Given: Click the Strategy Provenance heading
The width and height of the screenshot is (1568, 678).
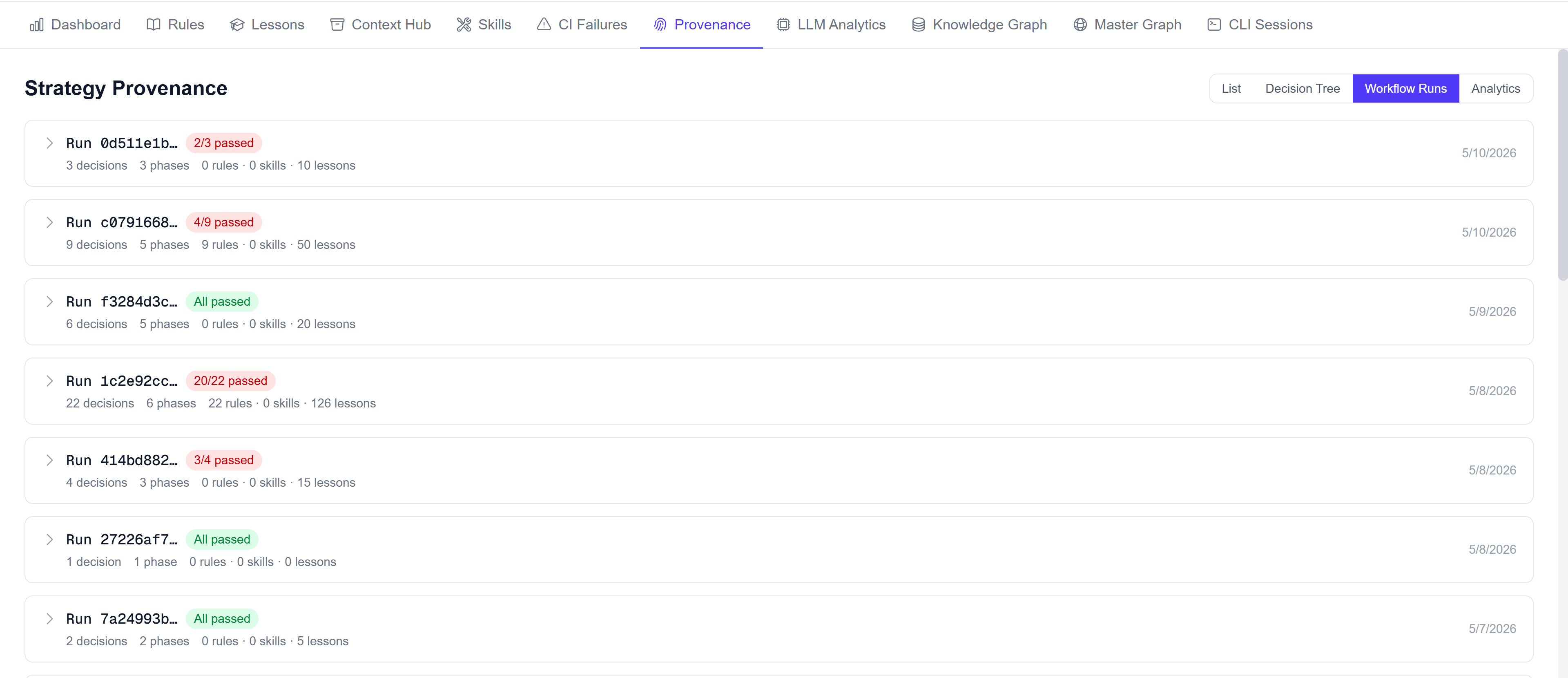Looking at the screenshot, I should (x=126, y=88).
